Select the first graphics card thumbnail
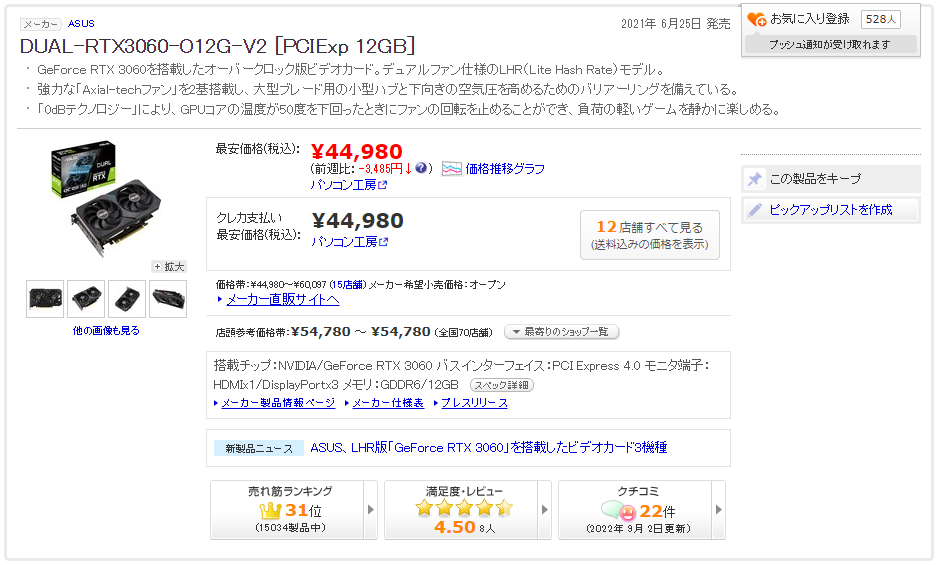The height and width of the screenshot is (565, 937). tap(45, 298)
